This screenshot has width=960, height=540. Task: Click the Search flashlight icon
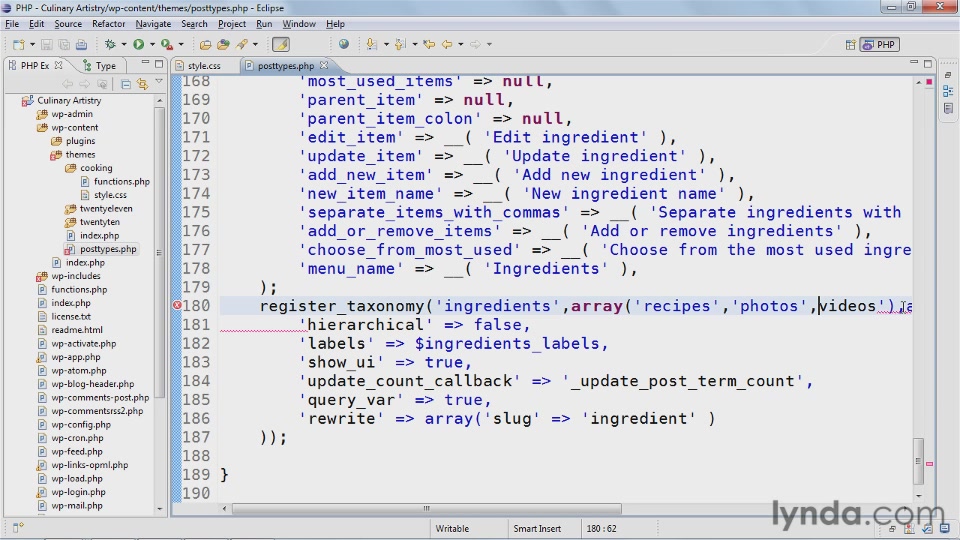tap(242, 45)
